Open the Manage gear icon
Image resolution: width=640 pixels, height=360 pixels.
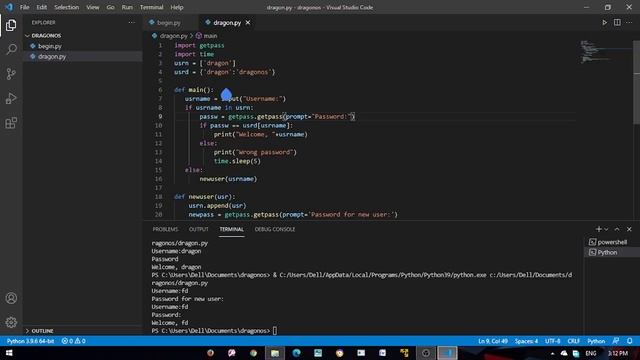click(11, 322)
